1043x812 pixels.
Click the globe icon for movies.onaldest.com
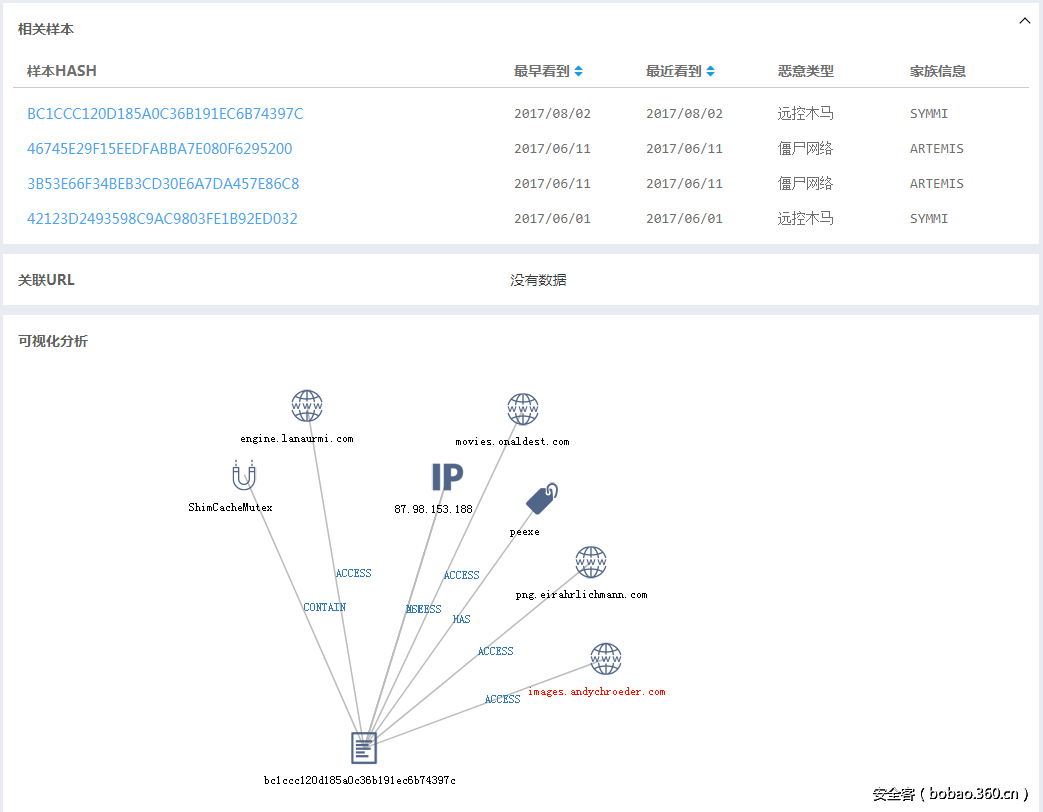click(x=523, y=409)
